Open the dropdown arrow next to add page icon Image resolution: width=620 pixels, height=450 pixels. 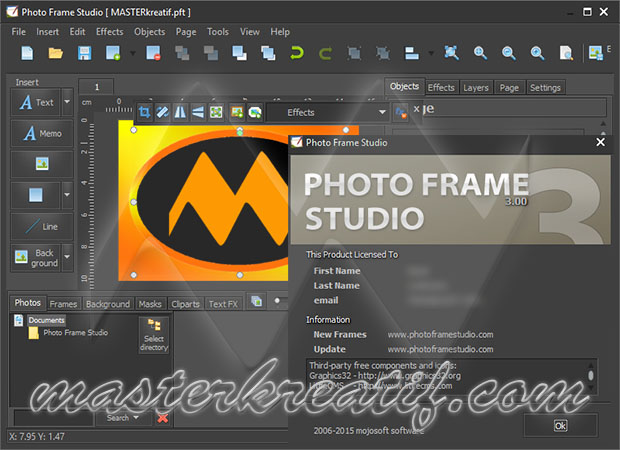click(133, 53)
